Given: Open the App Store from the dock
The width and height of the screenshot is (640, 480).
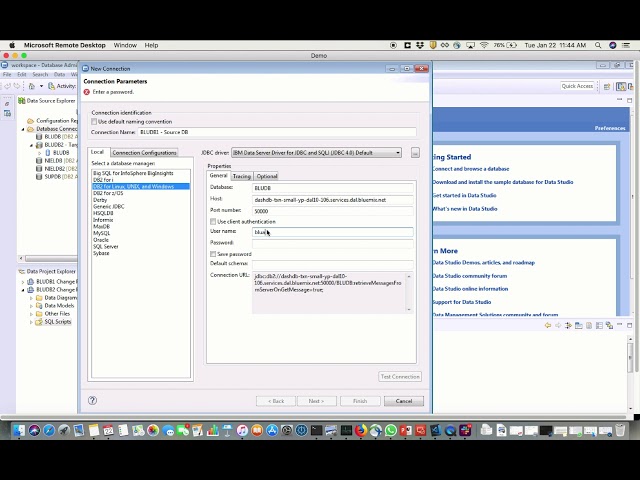Looking at the screenshot, I should pyautogui.click(x=272, y=430).
